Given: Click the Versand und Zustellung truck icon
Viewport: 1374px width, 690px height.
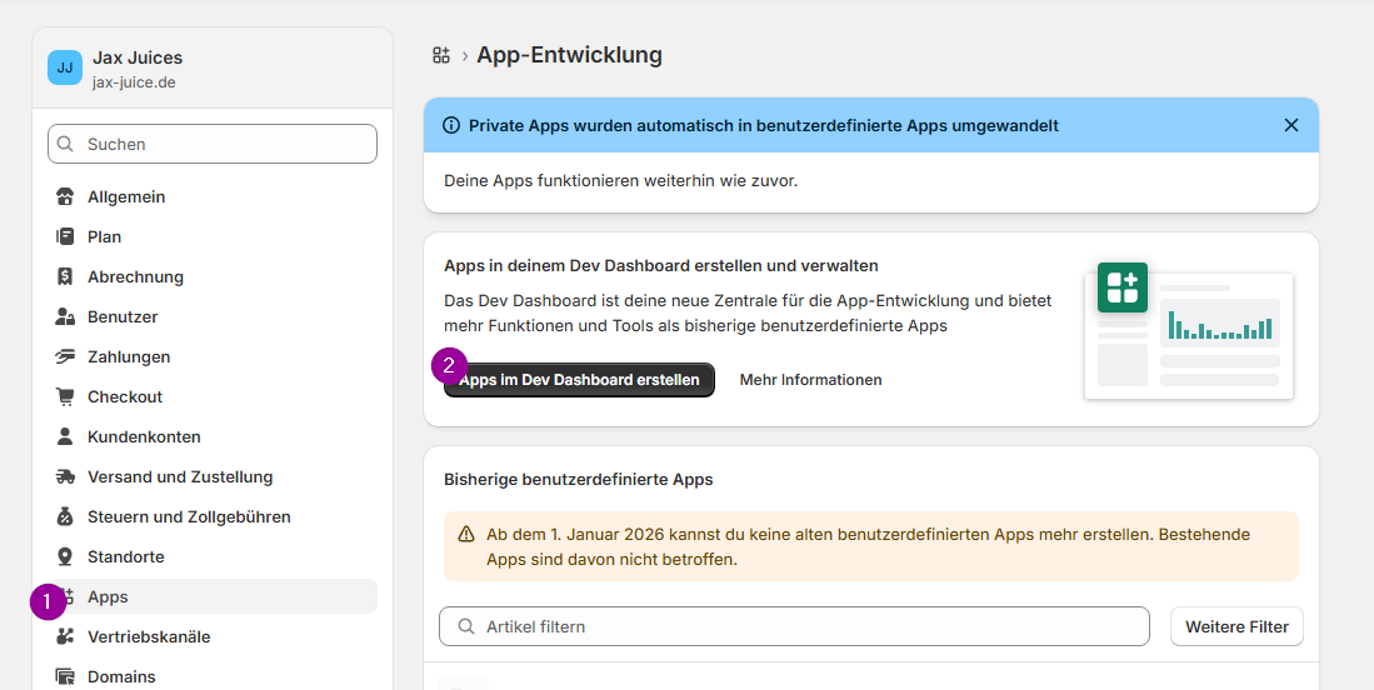Looking at the screenshot, I should click(x=65, y=477).
